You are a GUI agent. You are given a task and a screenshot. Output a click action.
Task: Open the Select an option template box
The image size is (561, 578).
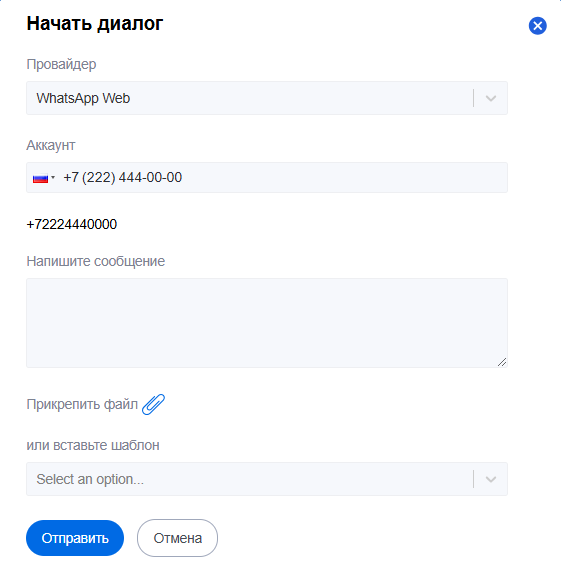pos(267,479)
